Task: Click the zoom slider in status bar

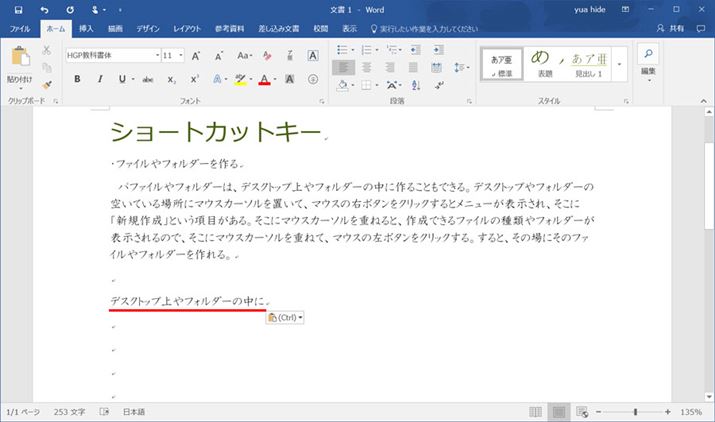Action: pos(635,412)
